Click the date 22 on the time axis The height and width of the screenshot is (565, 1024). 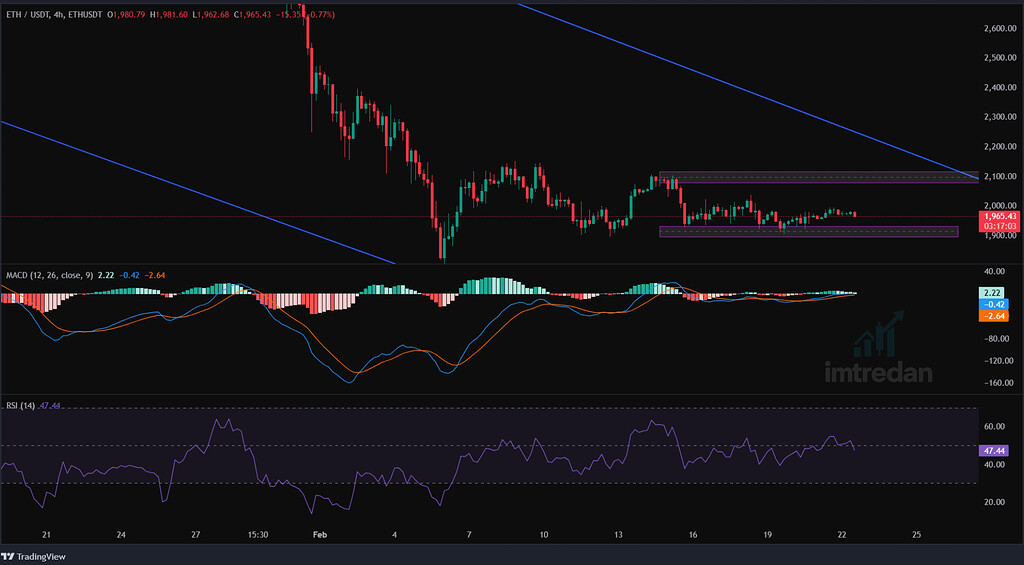[x=842, y=534]
